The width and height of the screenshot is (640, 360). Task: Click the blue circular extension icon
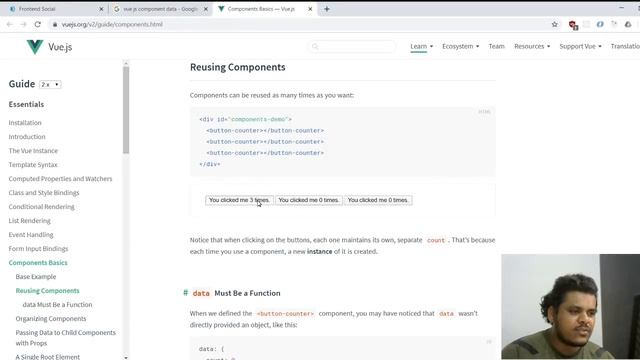tap(600, 24)
